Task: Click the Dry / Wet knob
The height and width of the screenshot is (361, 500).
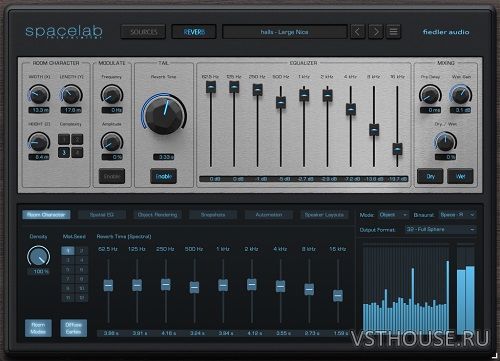Action: 445,142
